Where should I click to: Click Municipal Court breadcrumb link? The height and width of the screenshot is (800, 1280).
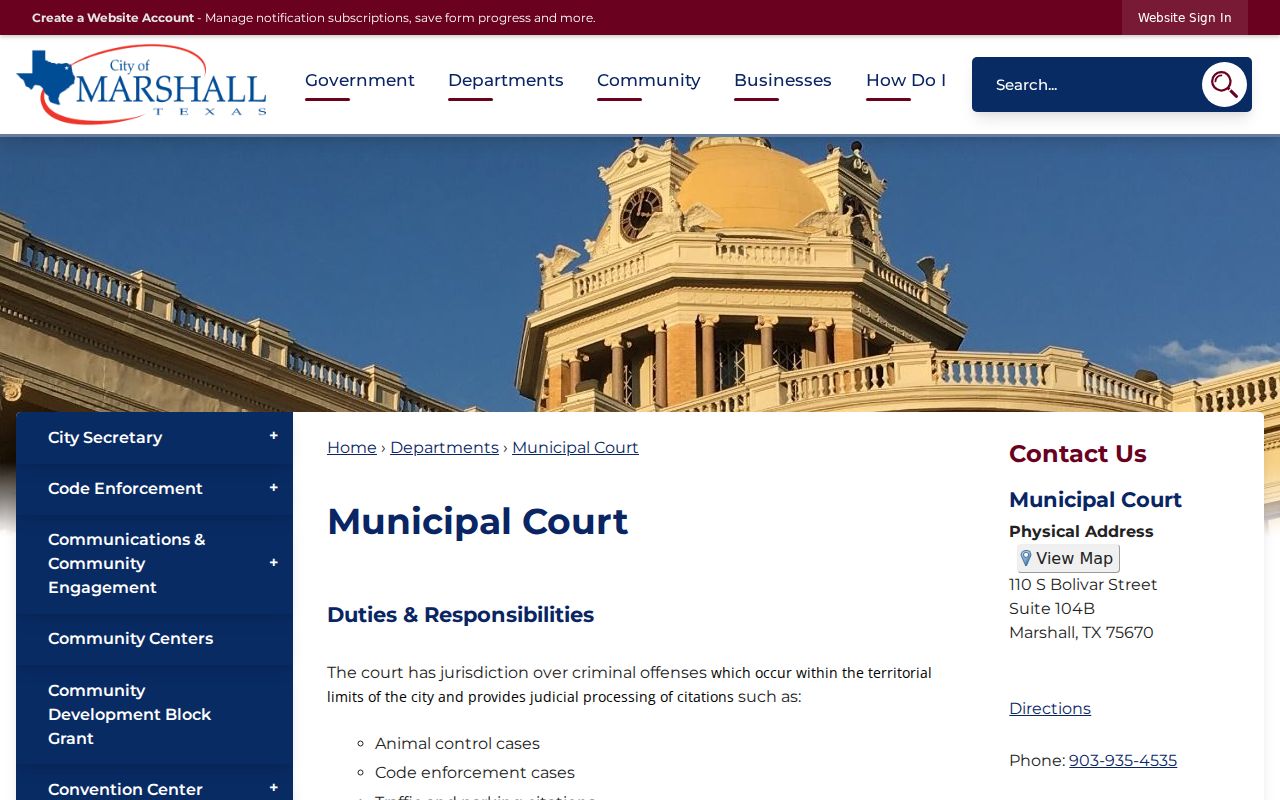point(575,447)
